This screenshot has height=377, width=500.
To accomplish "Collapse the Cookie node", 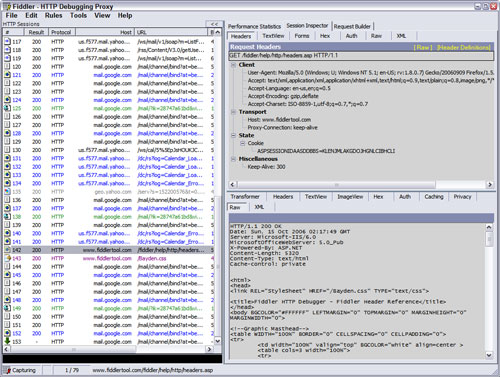I will [x=242, y=143].
